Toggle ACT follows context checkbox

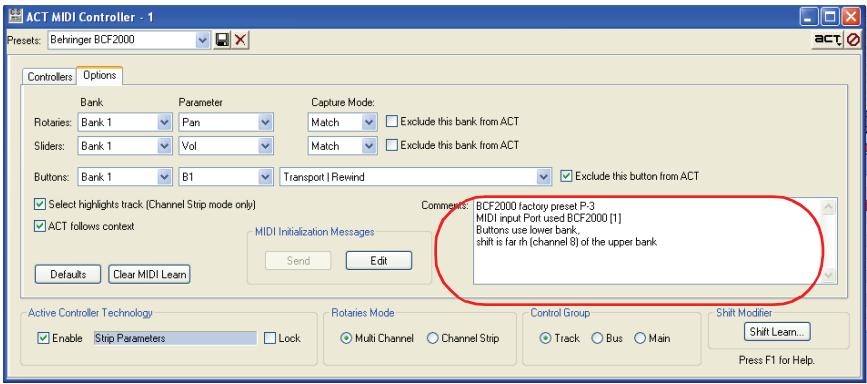coord(40,226)
